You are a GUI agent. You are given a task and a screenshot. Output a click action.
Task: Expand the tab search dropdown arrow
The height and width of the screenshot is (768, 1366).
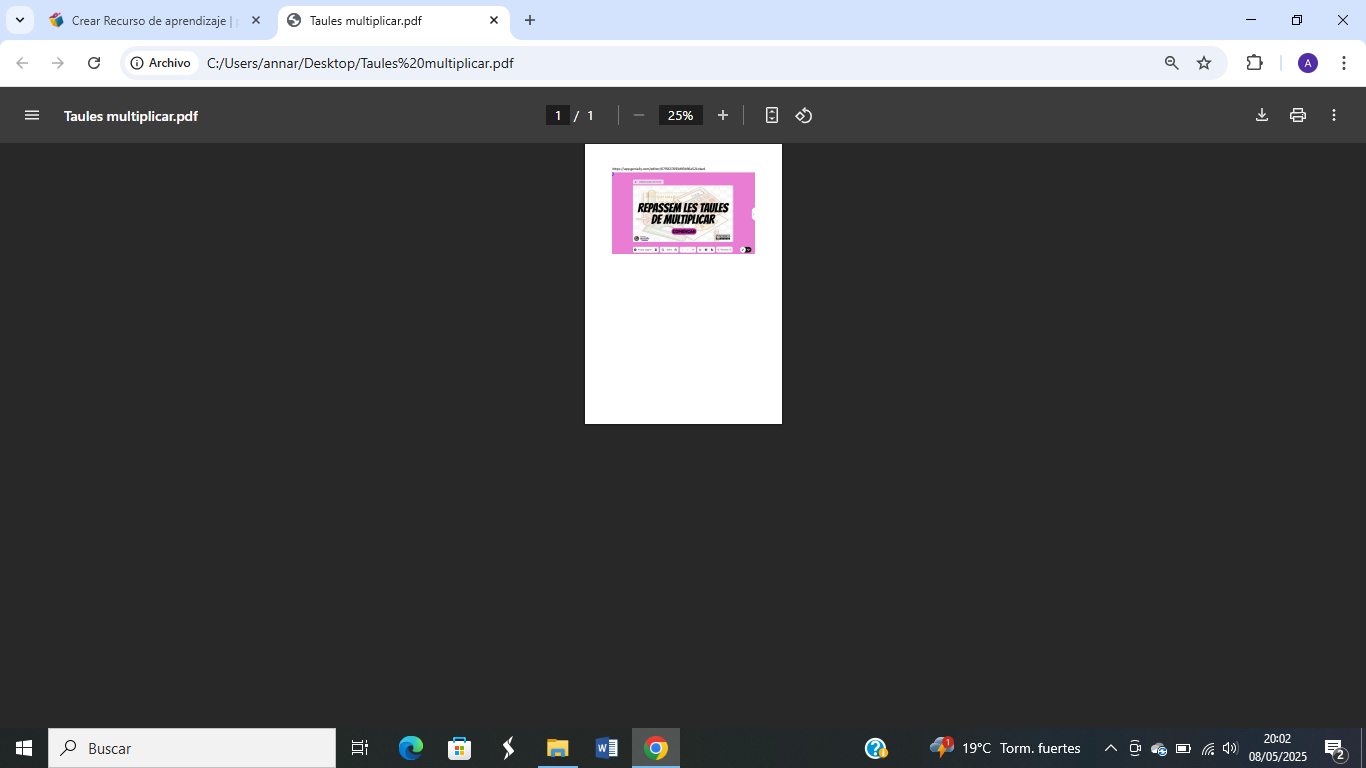pyautogui.click(x=19, y=20)
